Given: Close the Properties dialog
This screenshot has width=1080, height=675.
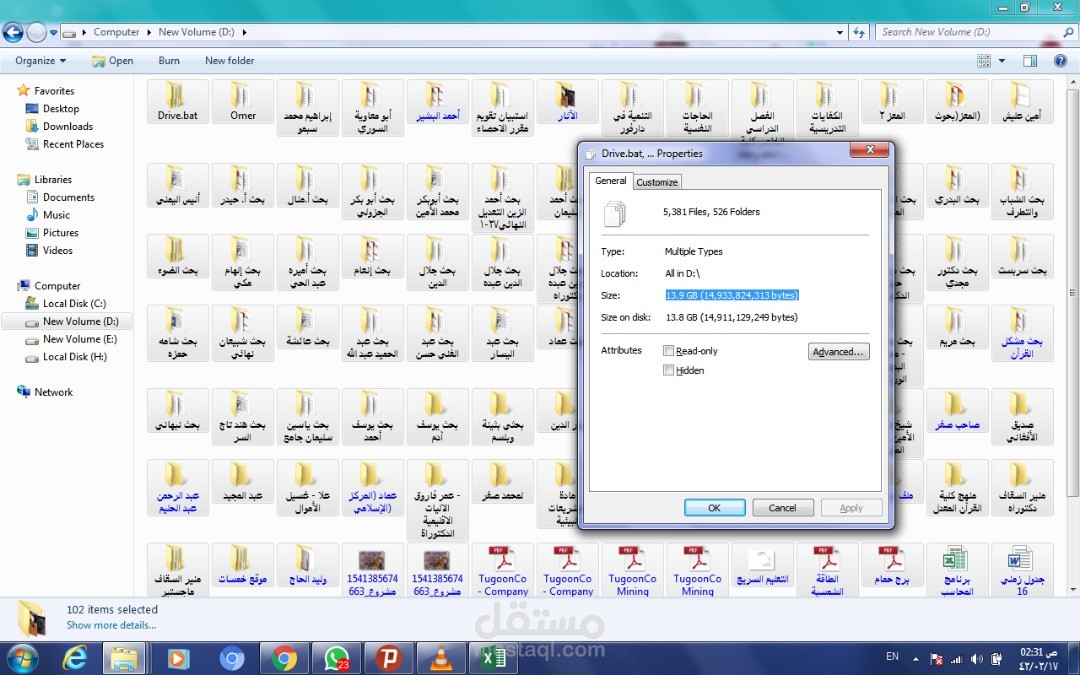Looking at the screenshot, I should [870, 149].
